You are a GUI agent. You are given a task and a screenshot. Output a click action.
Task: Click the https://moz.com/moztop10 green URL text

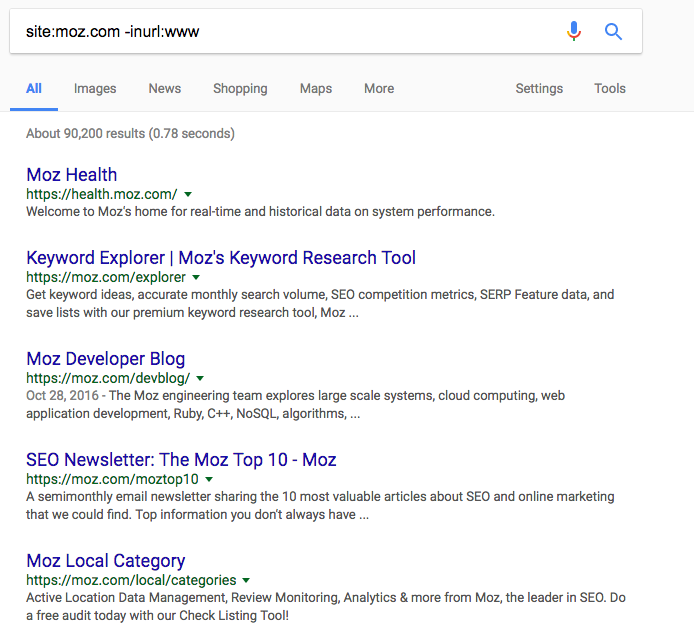click(x=112, y=479)
